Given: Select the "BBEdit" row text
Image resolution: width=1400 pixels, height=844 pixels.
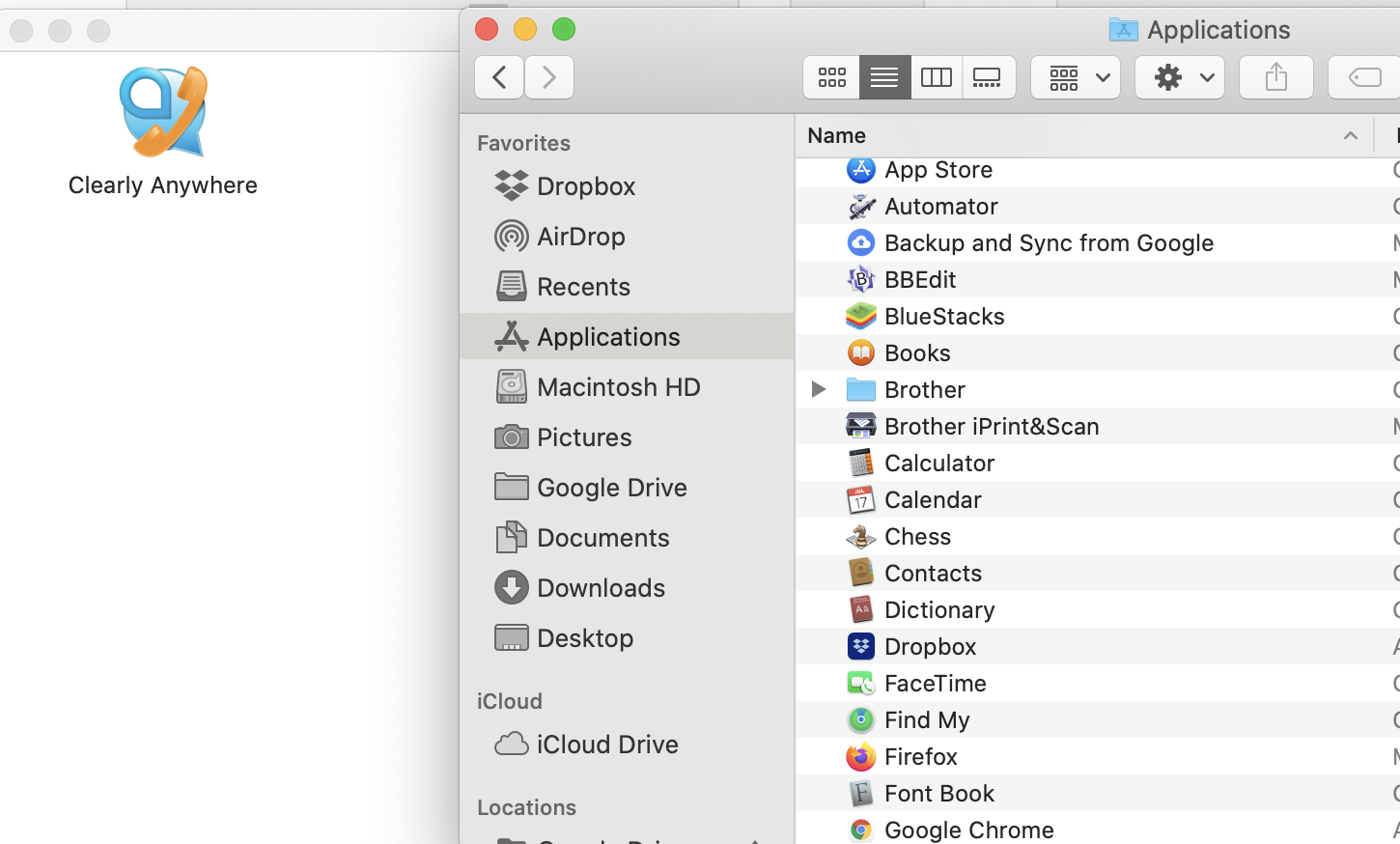Looking at the screenshot, I should coord(920,280).
